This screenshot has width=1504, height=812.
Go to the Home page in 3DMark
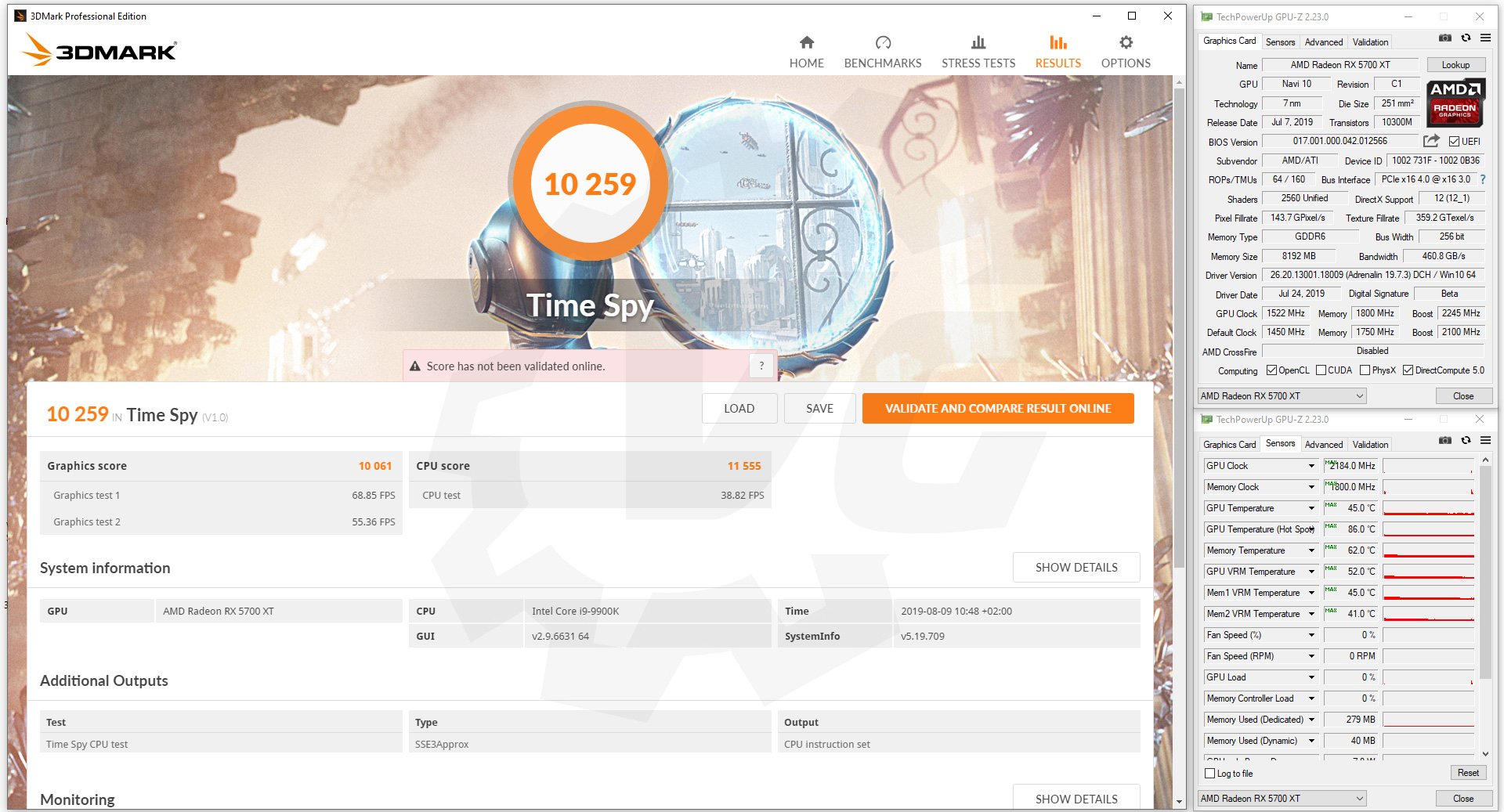coord(806,52)
